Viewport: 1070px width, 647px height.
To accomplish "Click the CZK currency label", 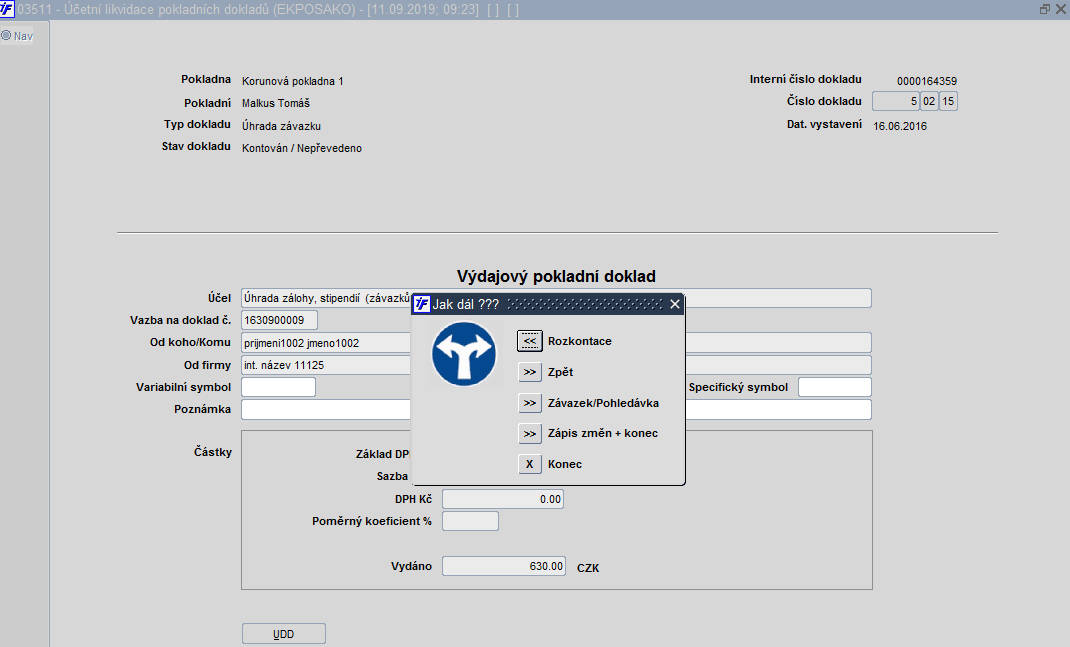I will 588,568.
